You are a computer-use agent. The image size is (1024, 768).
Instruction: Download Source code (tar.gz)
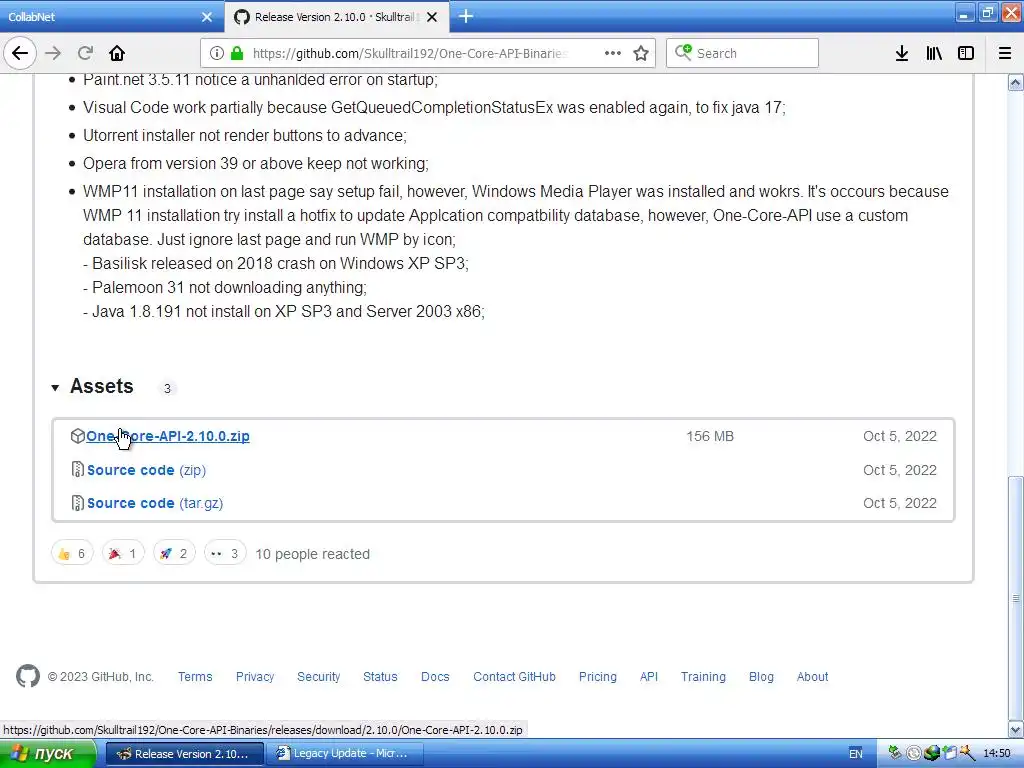click(x=155, y=504)
